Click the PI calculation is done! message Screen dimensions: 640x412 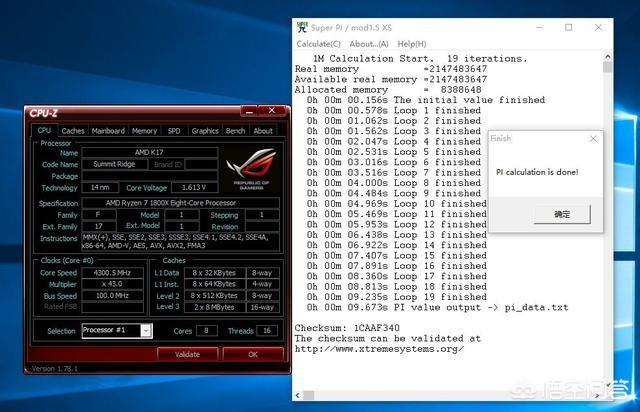537,172
